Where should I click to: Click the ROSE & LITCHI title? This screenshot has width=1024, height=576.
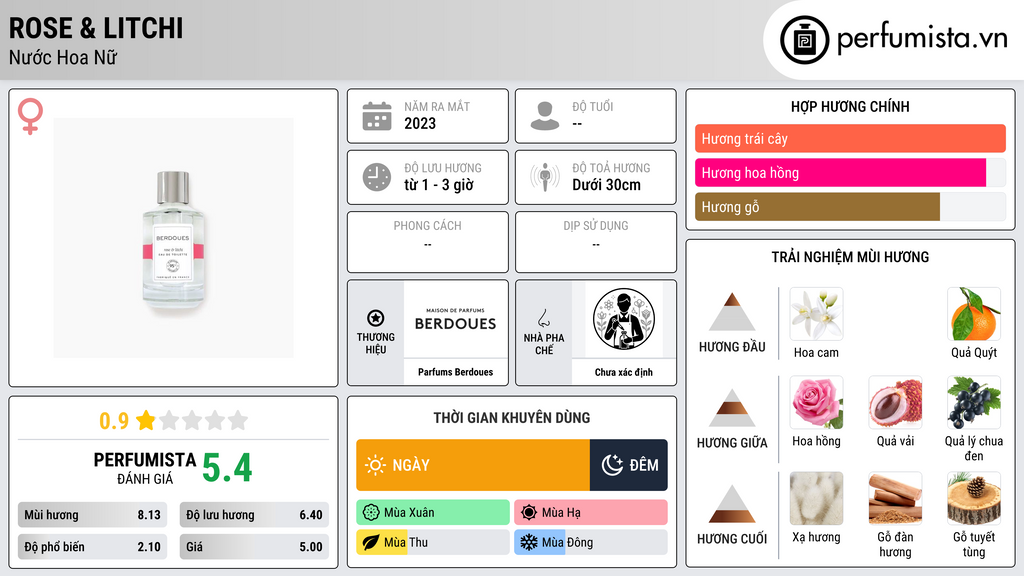(x=96, y=28)
